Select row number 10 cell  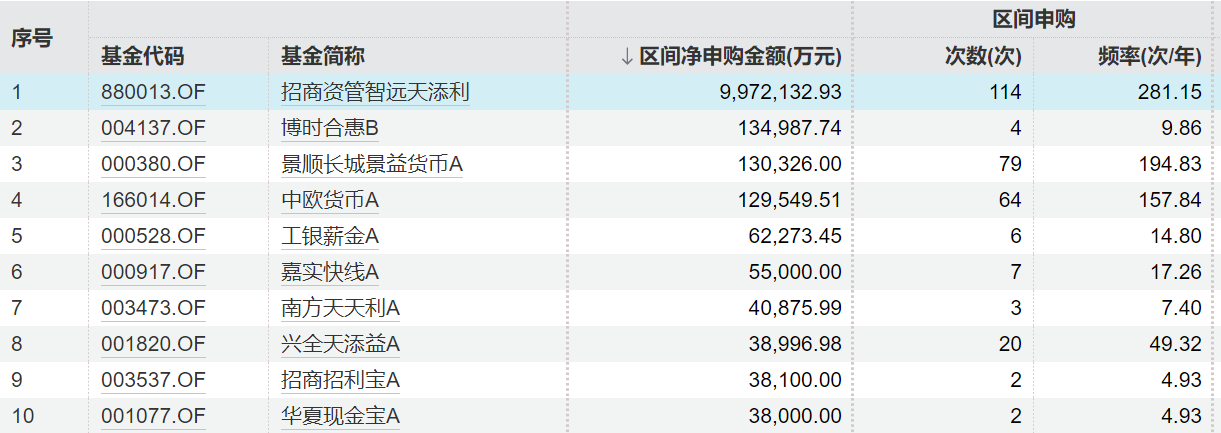click(x=22, y=416)
